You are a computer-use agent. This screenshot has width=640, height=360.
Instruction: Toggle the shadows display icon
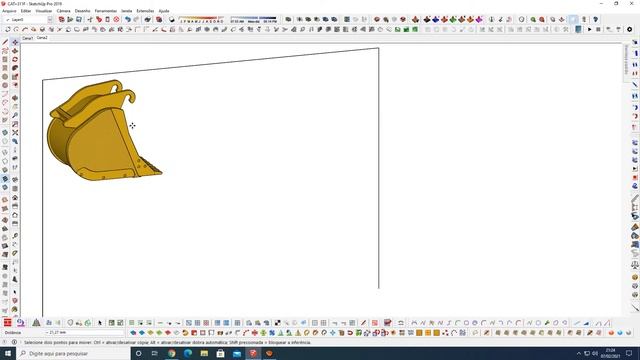point(172,20)
